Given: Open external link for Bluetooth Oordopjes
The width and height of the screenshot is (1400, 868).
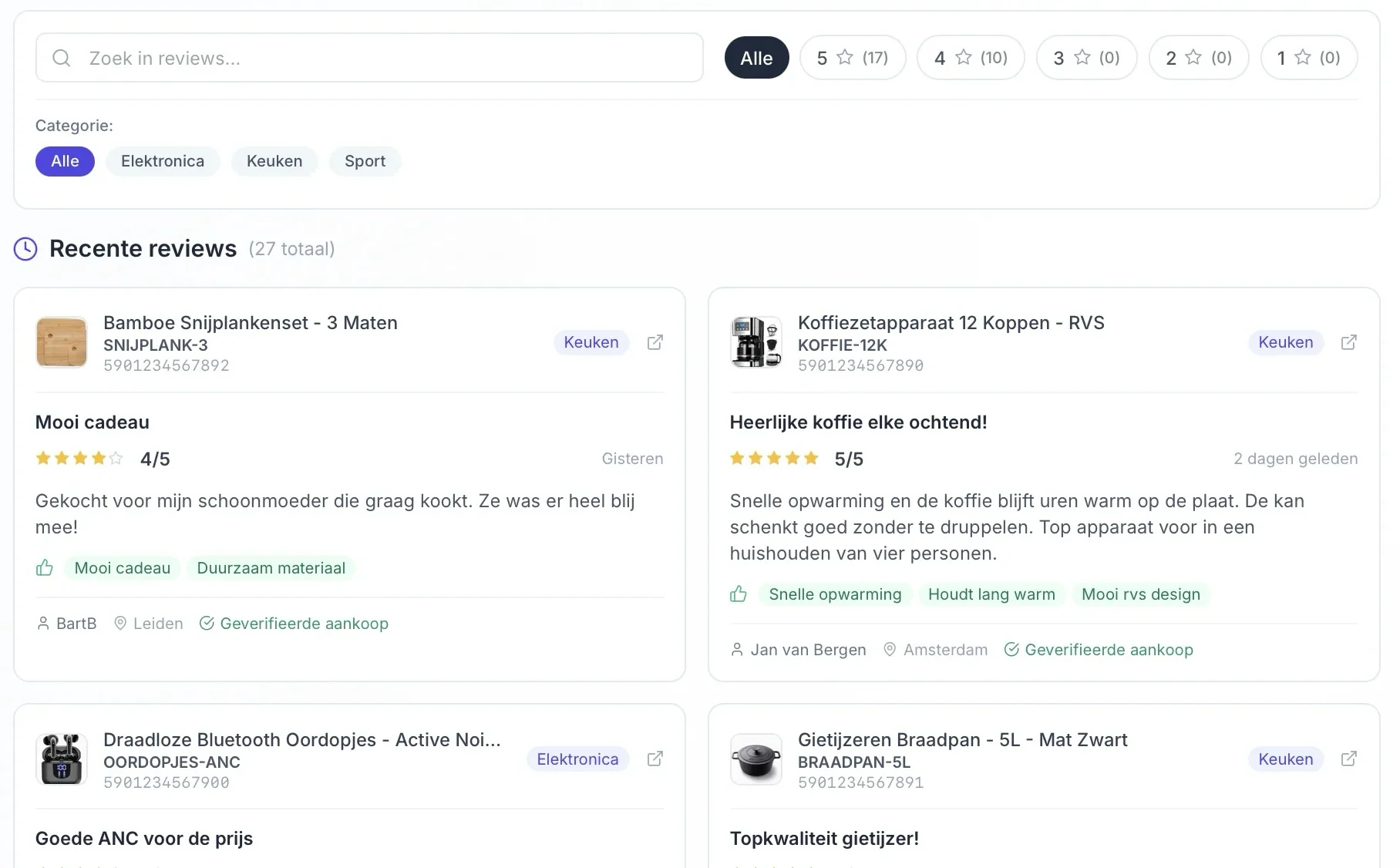Looking at the screenshot, I should click(655, 759).
